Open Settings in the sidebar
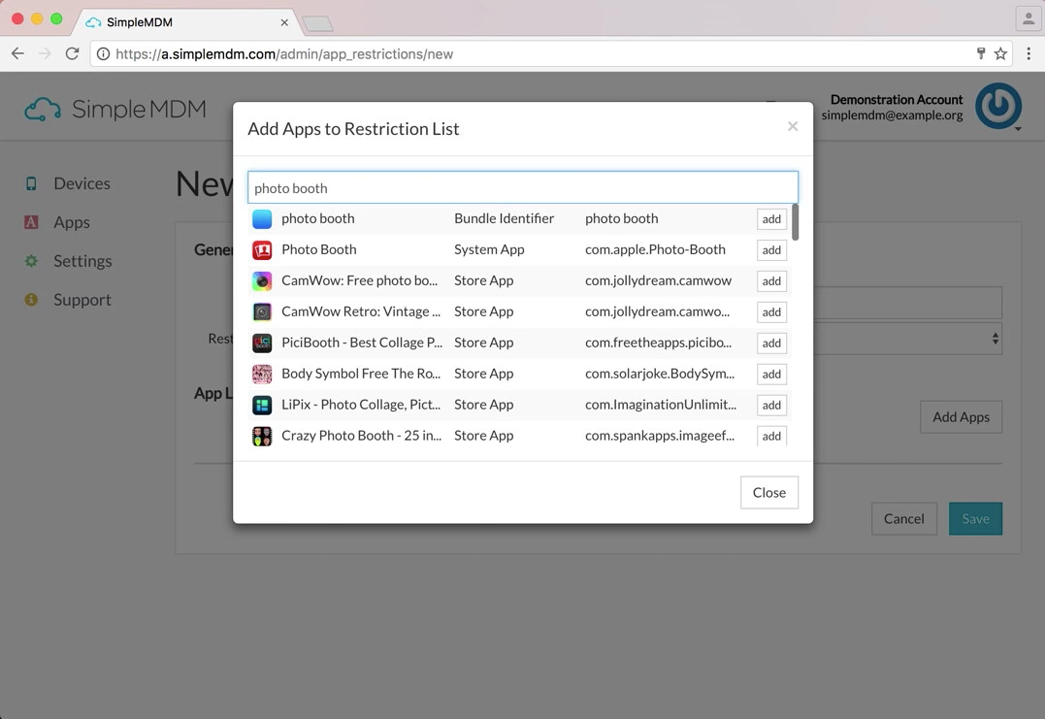1045x719 pixels. point(83,261)
